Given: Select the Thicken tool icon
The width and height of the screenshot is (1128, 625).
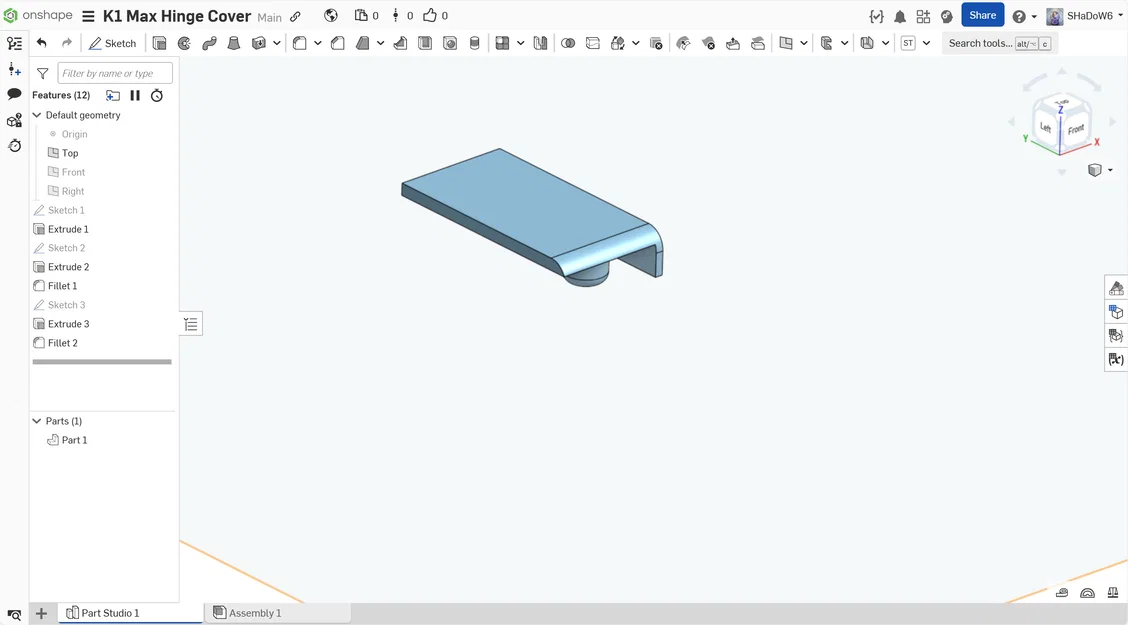Looking at the screenshot, I should 259,43.
